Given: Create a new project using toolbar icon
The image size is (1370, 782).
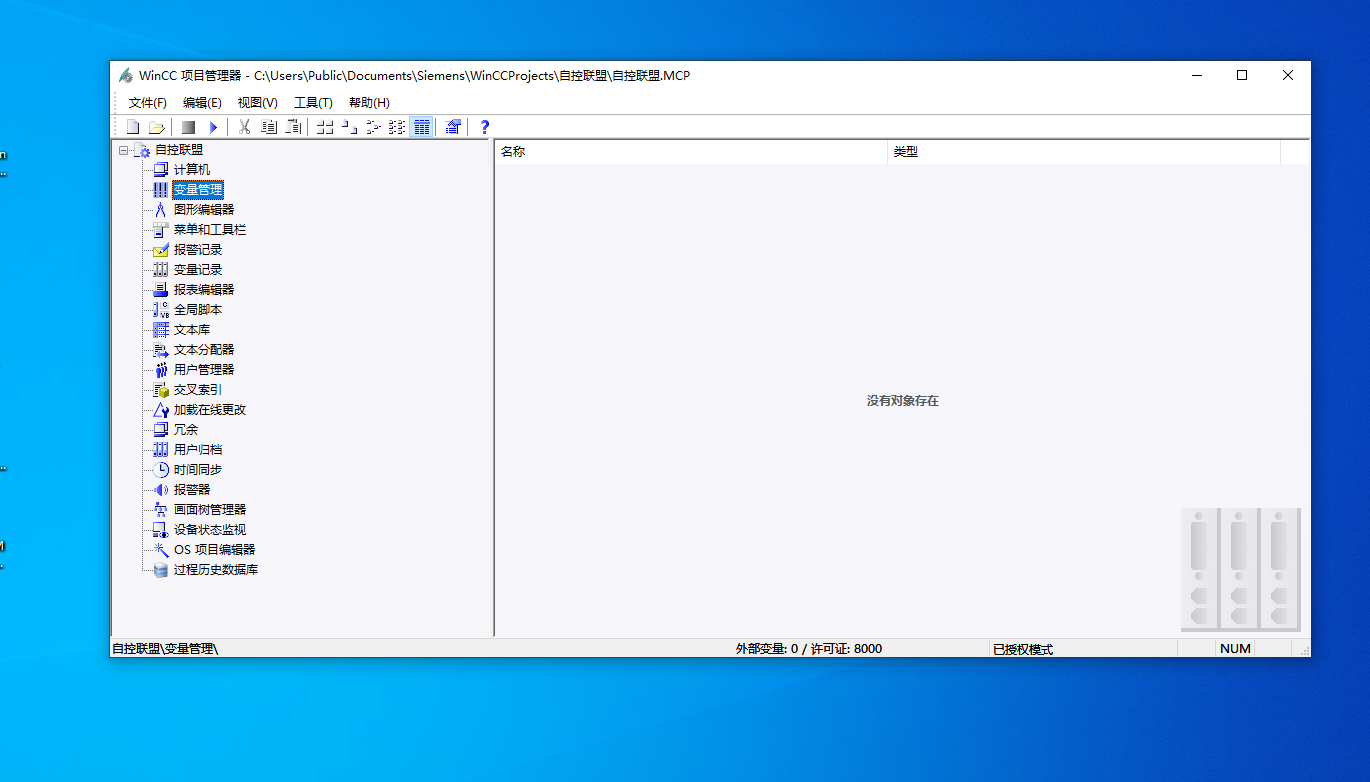Looking at the screenshot, I should (133, 126).
